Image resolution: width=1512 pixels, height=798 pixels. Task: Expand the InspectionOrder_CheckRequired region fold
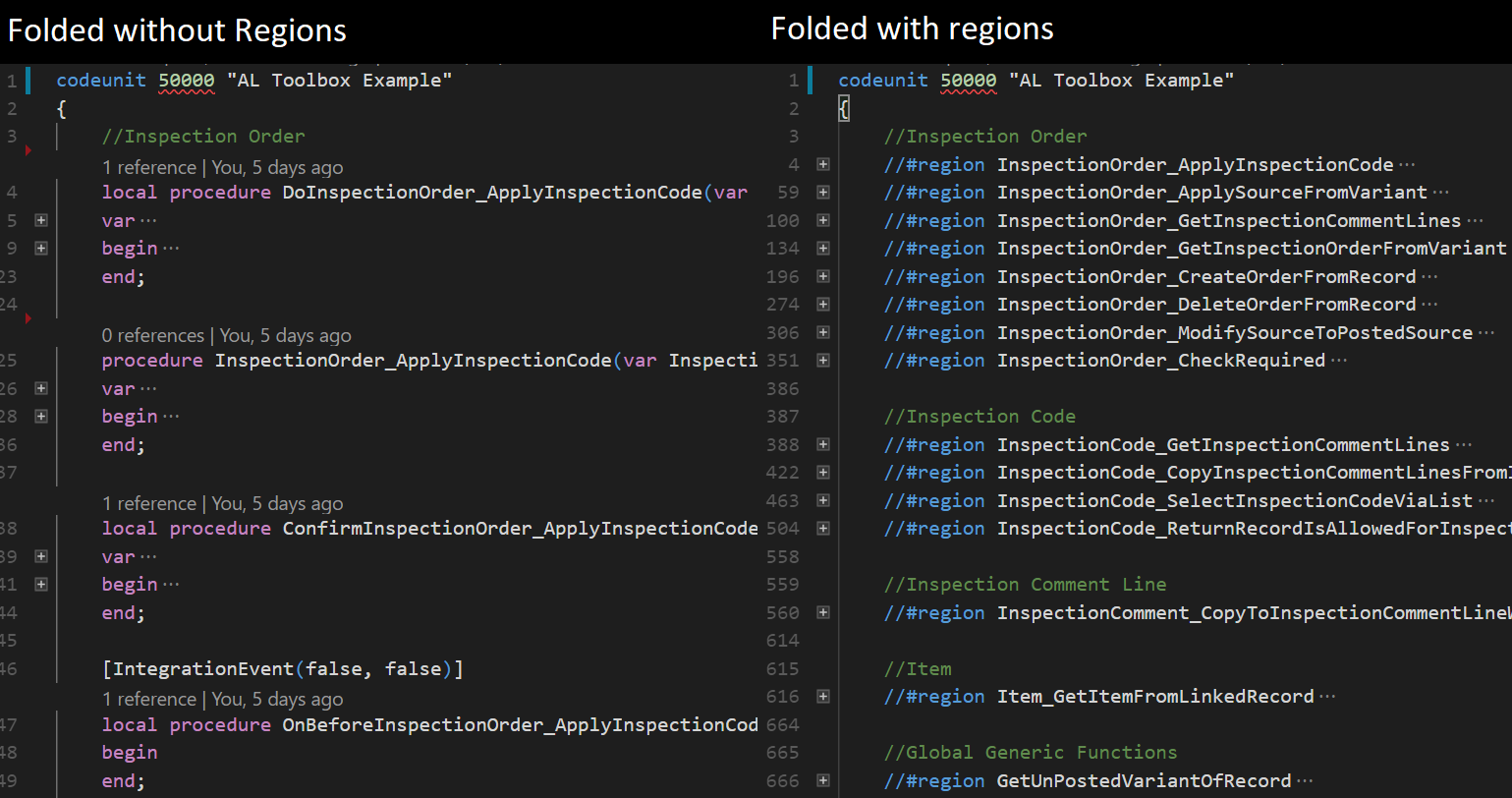823,361
